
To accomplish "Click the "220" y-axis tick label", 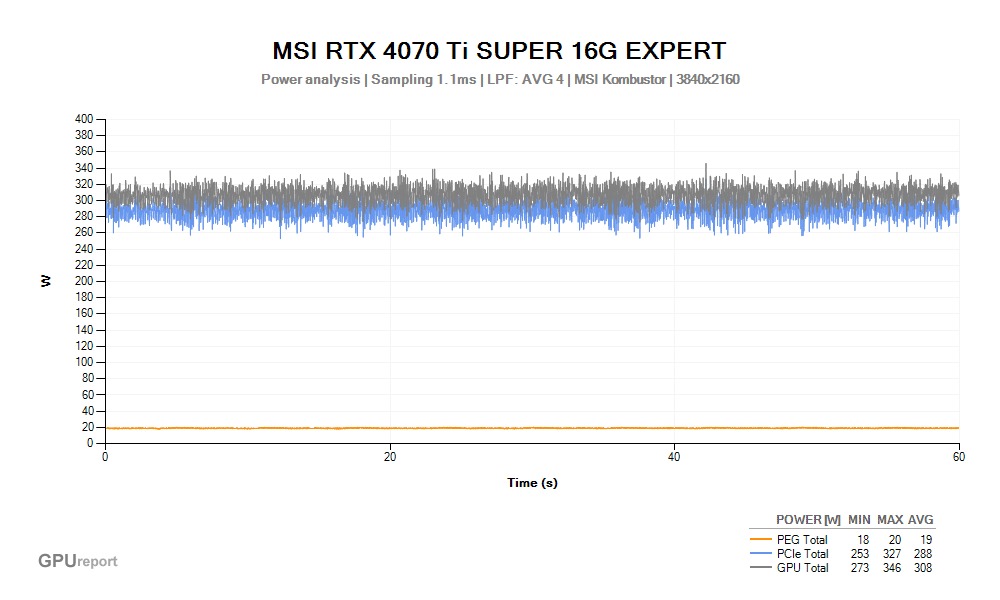I will click(x=84, y=265).
